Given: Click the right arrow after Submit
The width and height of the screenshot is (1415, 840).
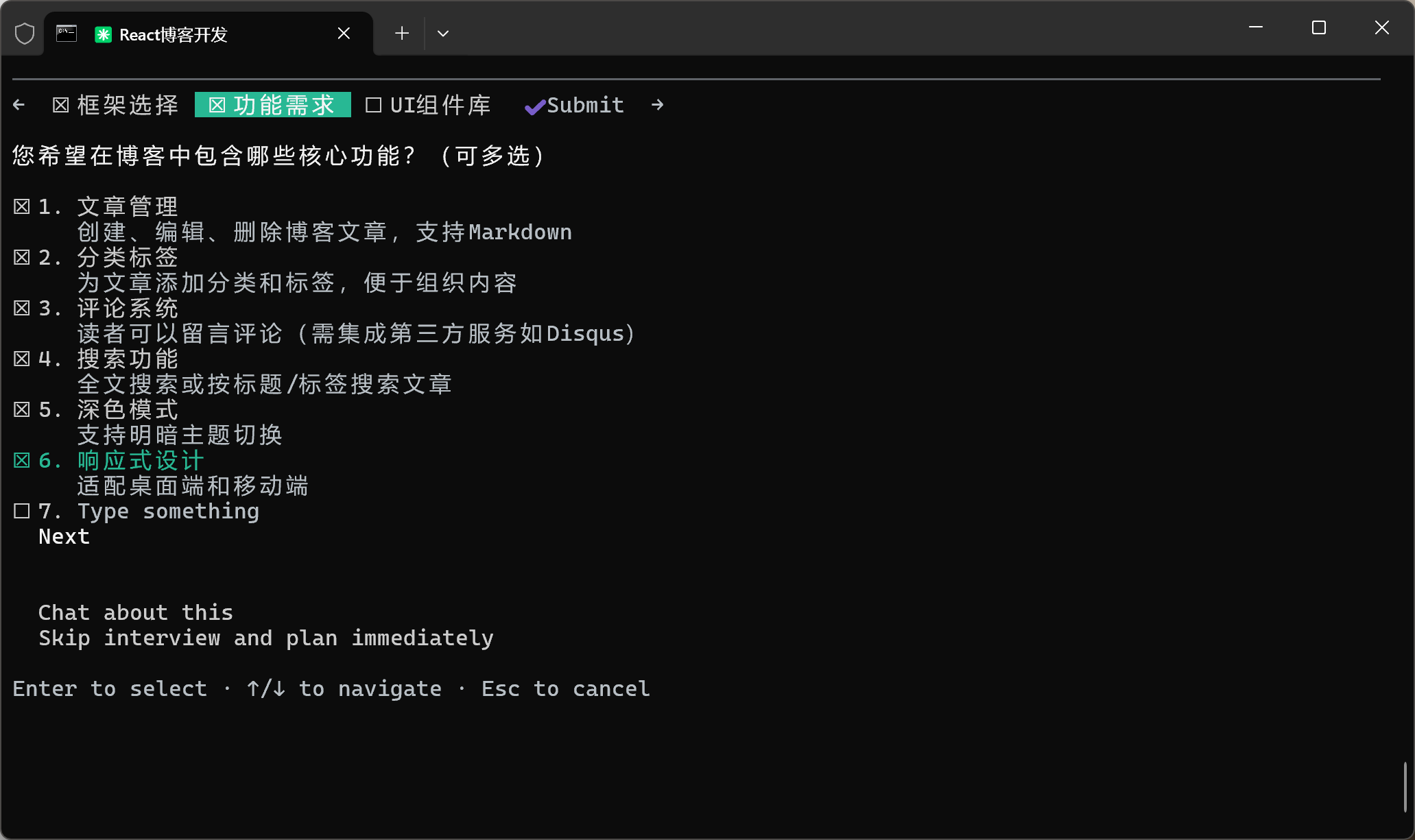Looking at the screenshot, I should 657,105.
